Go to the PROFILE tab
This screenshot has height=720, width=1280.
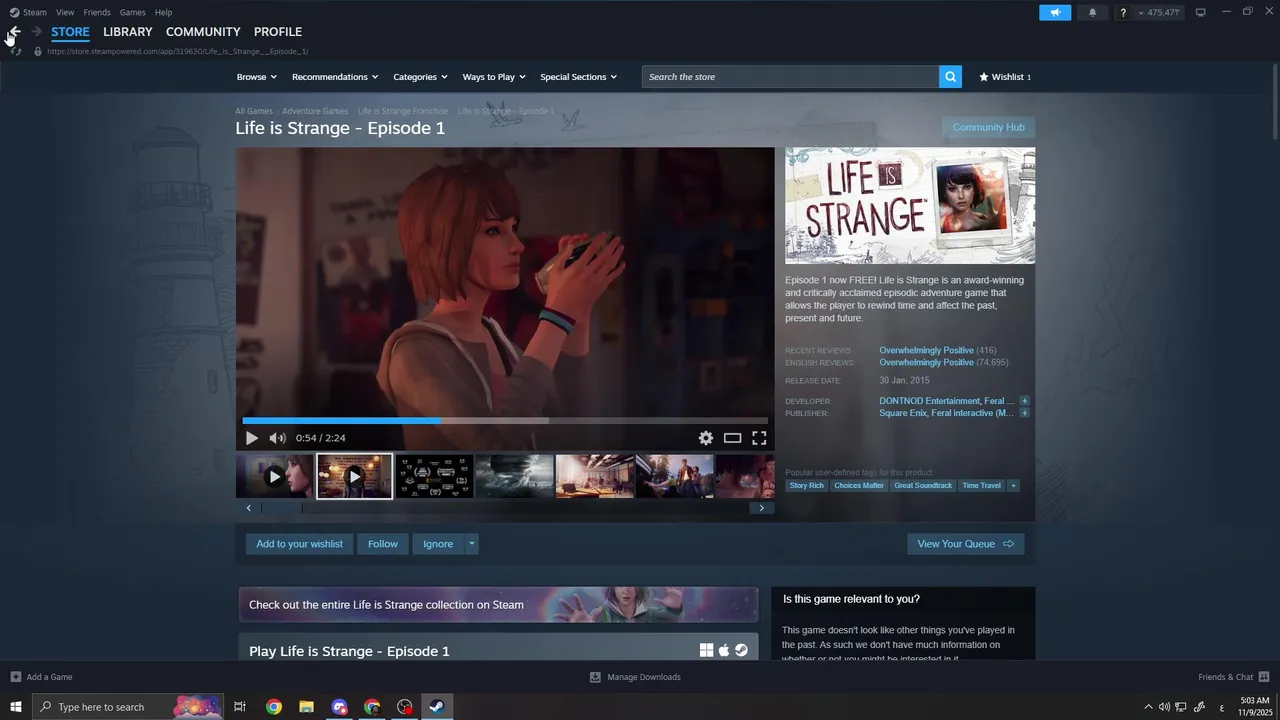point(278,32)
